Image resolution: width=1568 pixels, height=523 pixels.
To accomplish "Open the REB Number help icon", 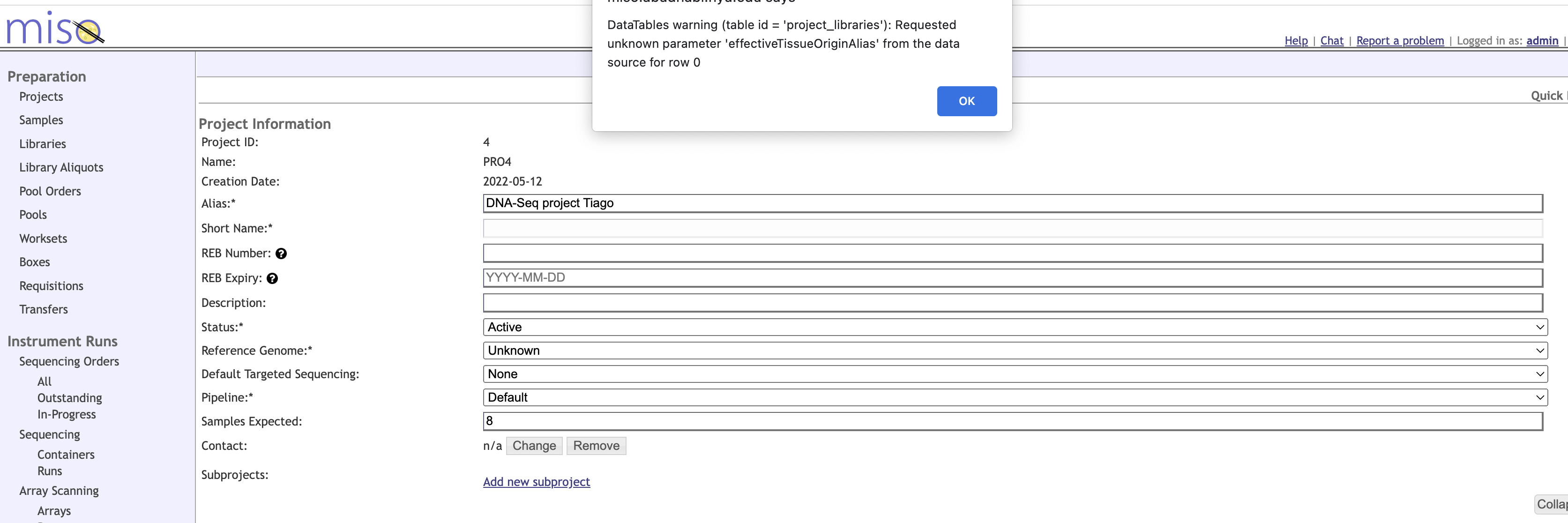I will [x=281, y=254].
